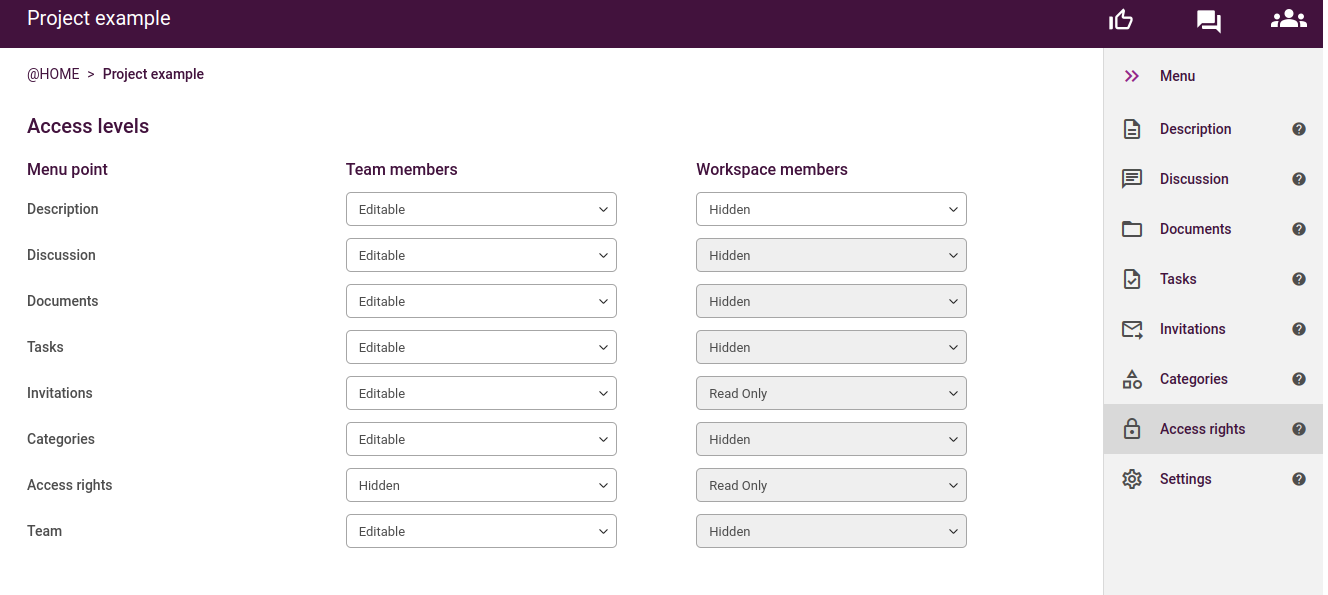Collapse the sidebar with the double-chevron icon
This screenshot has width=1328, height=595.
1132,76
